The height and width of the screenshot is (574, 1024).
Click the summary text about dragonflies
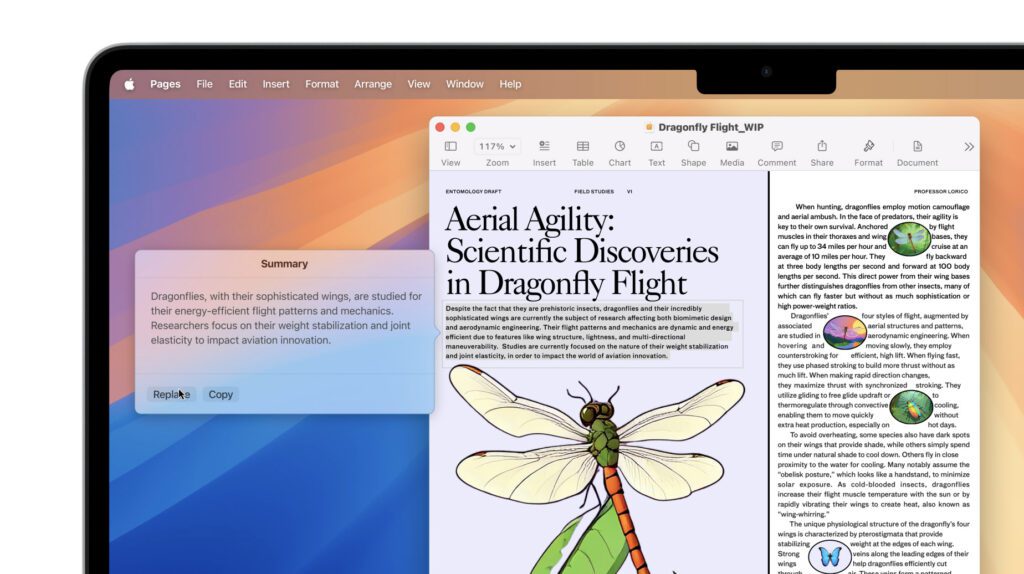click(286, 318)
